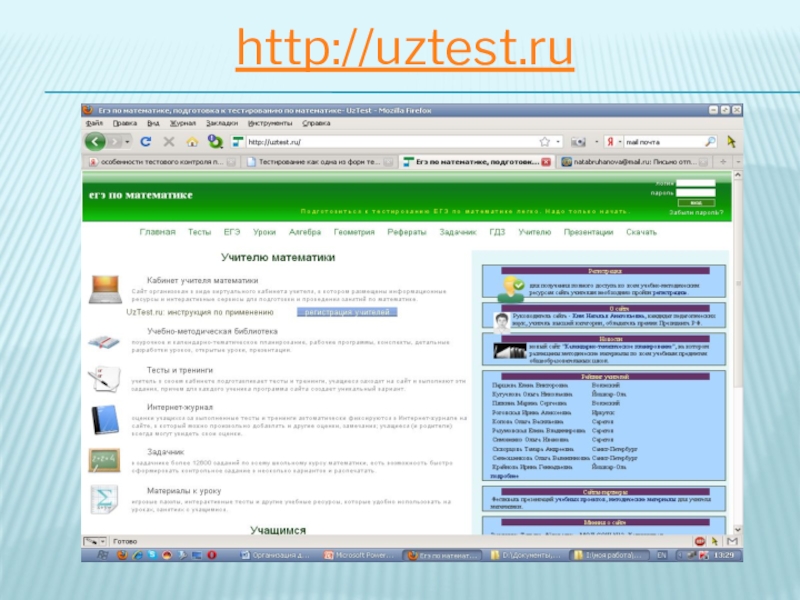Click the checklist icon beside Тесты и тренинги

[105, 379]
